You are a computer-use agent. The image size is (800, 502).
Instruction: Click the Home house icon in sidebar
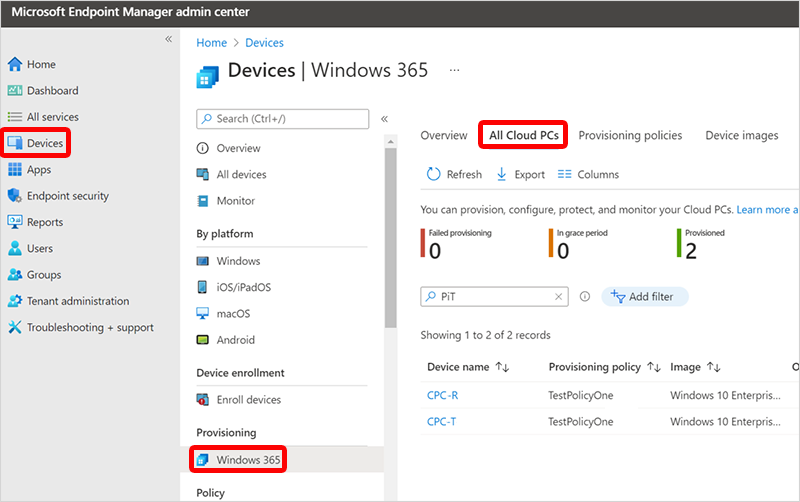[x=15, y=64]
